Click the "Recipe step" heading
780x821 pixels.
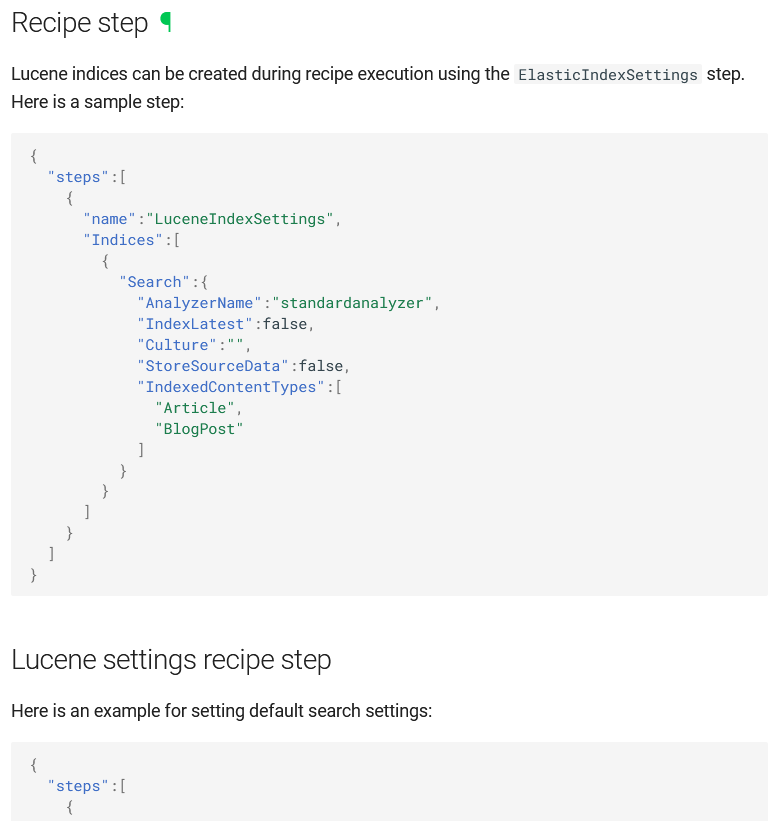pos(80,24)
